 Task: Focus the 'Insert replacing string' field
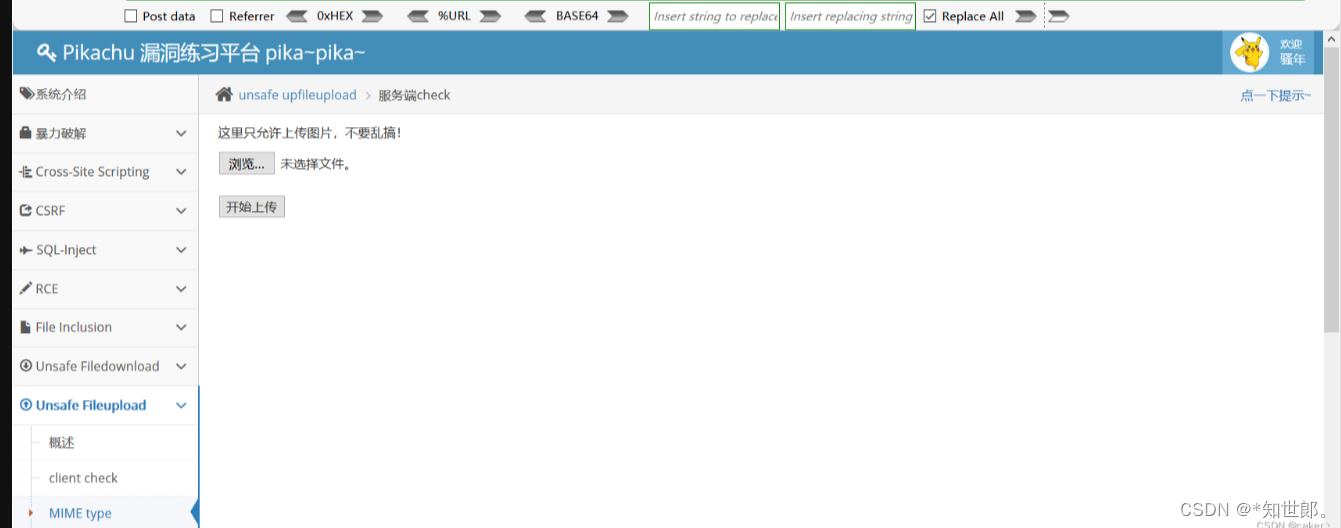pos(850,16)
